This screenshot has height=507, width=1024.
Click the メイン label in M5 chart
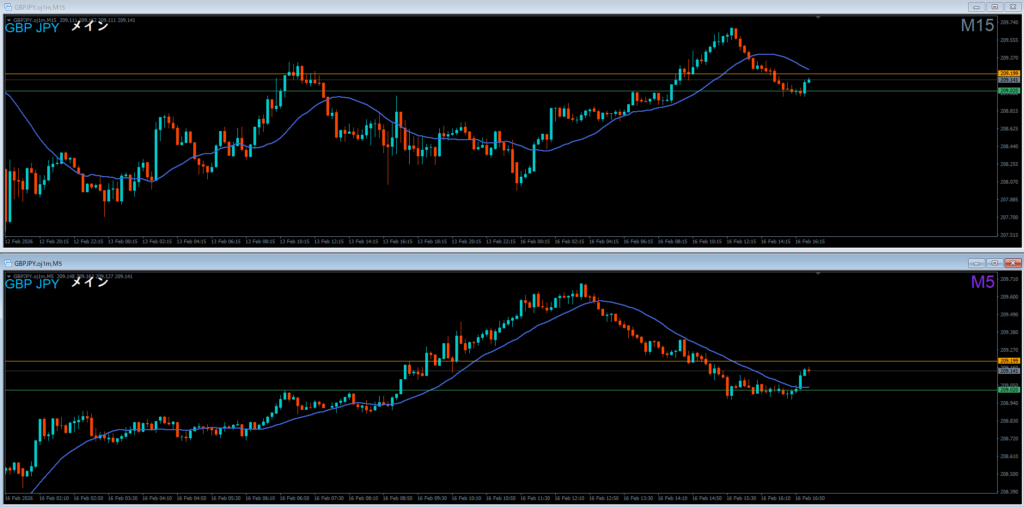[x=89, y=284]
